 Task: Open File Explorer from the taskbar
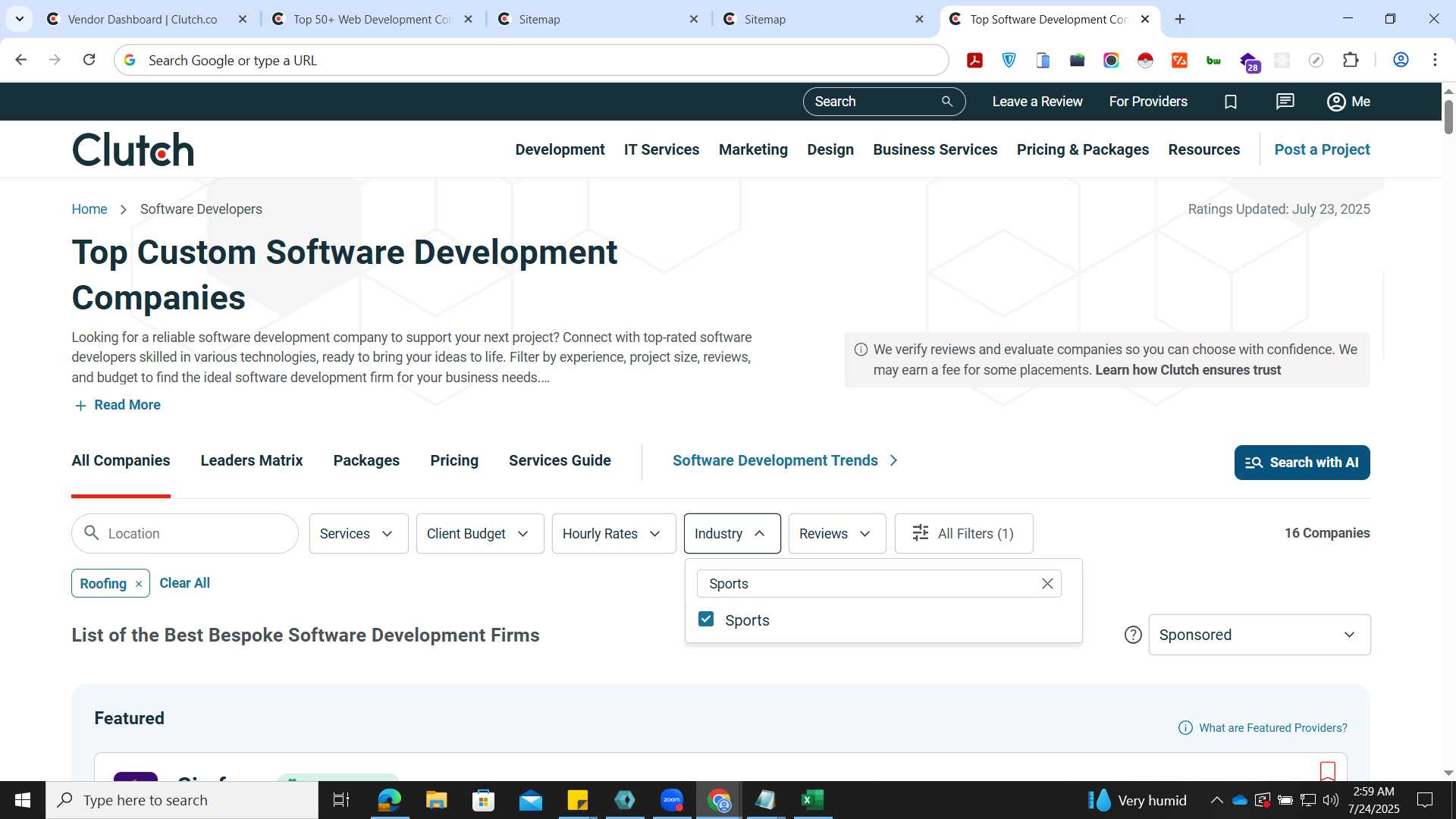click(436, 800)
